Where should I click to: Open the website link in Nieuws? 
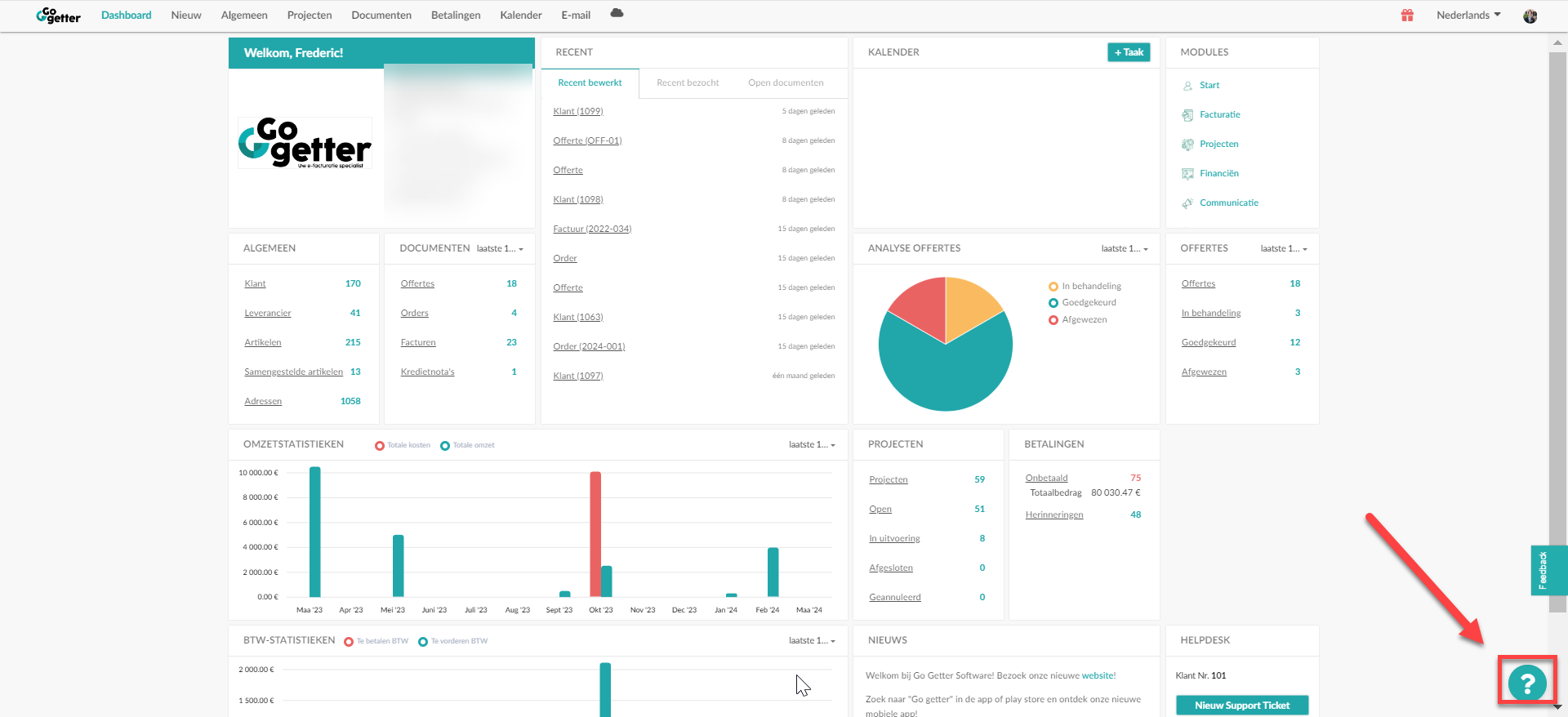click(x=1098, y=675)
